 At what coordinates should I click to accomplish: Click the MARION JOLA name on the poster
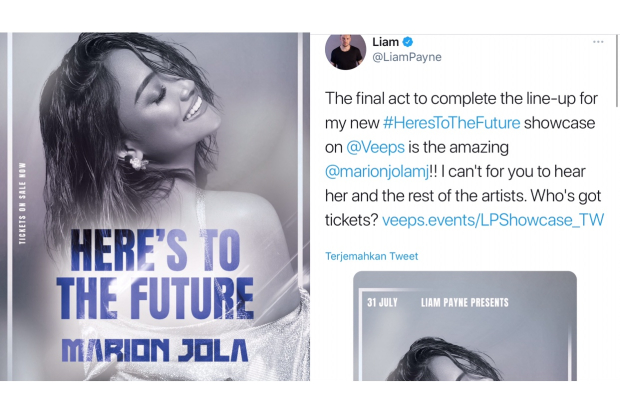pos(154,351)
